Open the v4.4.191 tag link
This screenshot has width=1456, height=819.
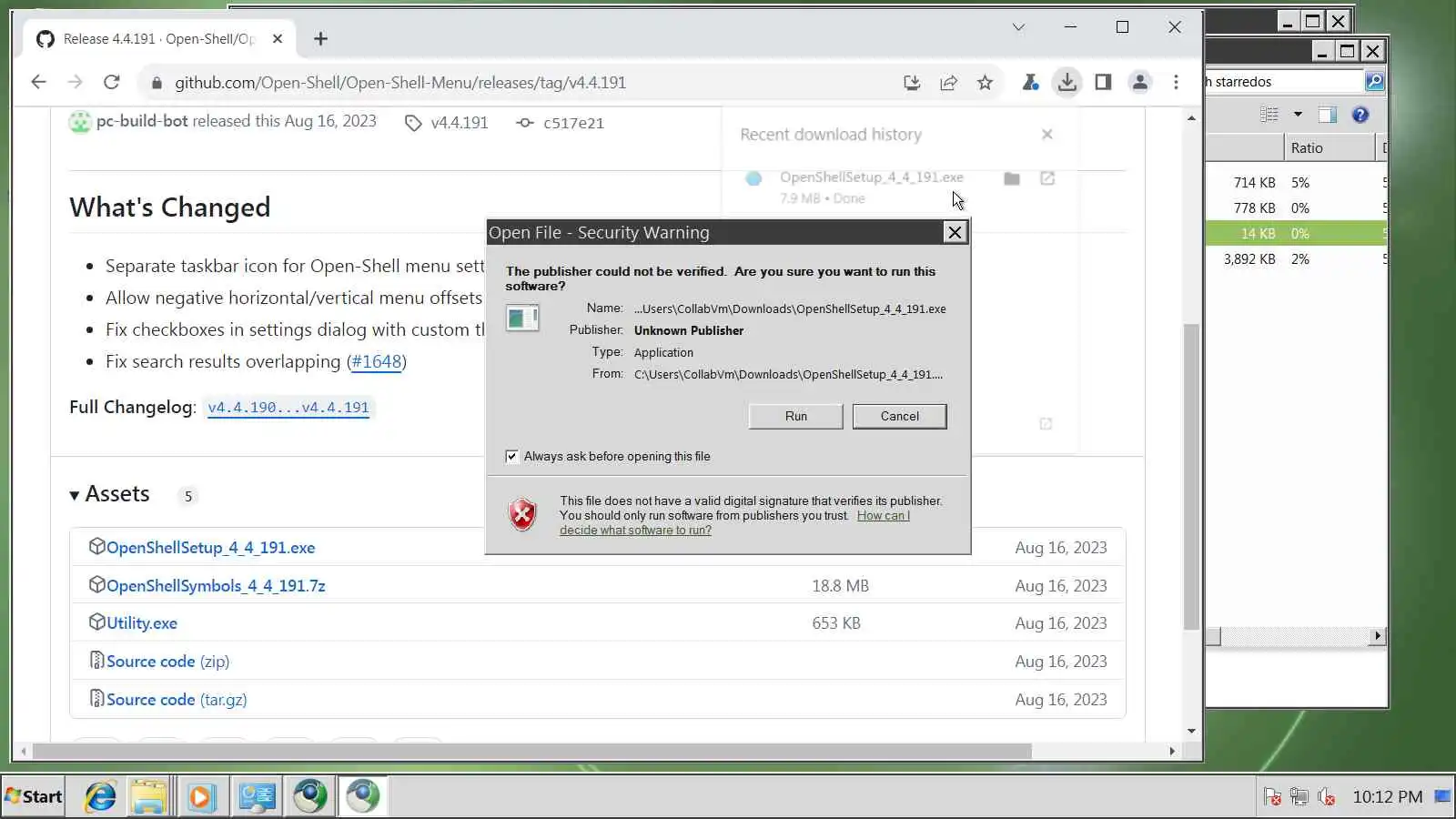point(460,123)
